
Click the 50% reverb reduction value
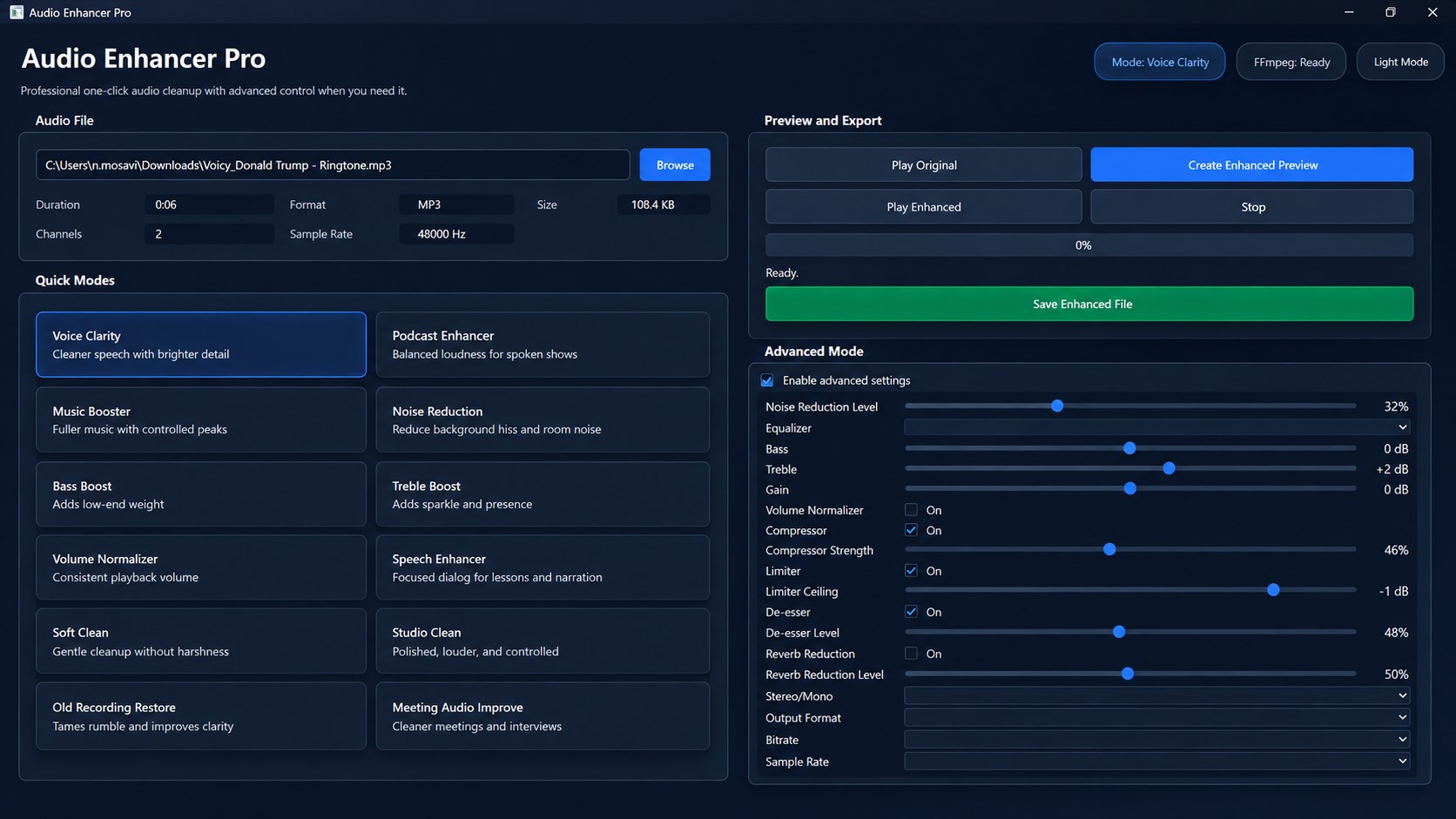click(1396, 675)
